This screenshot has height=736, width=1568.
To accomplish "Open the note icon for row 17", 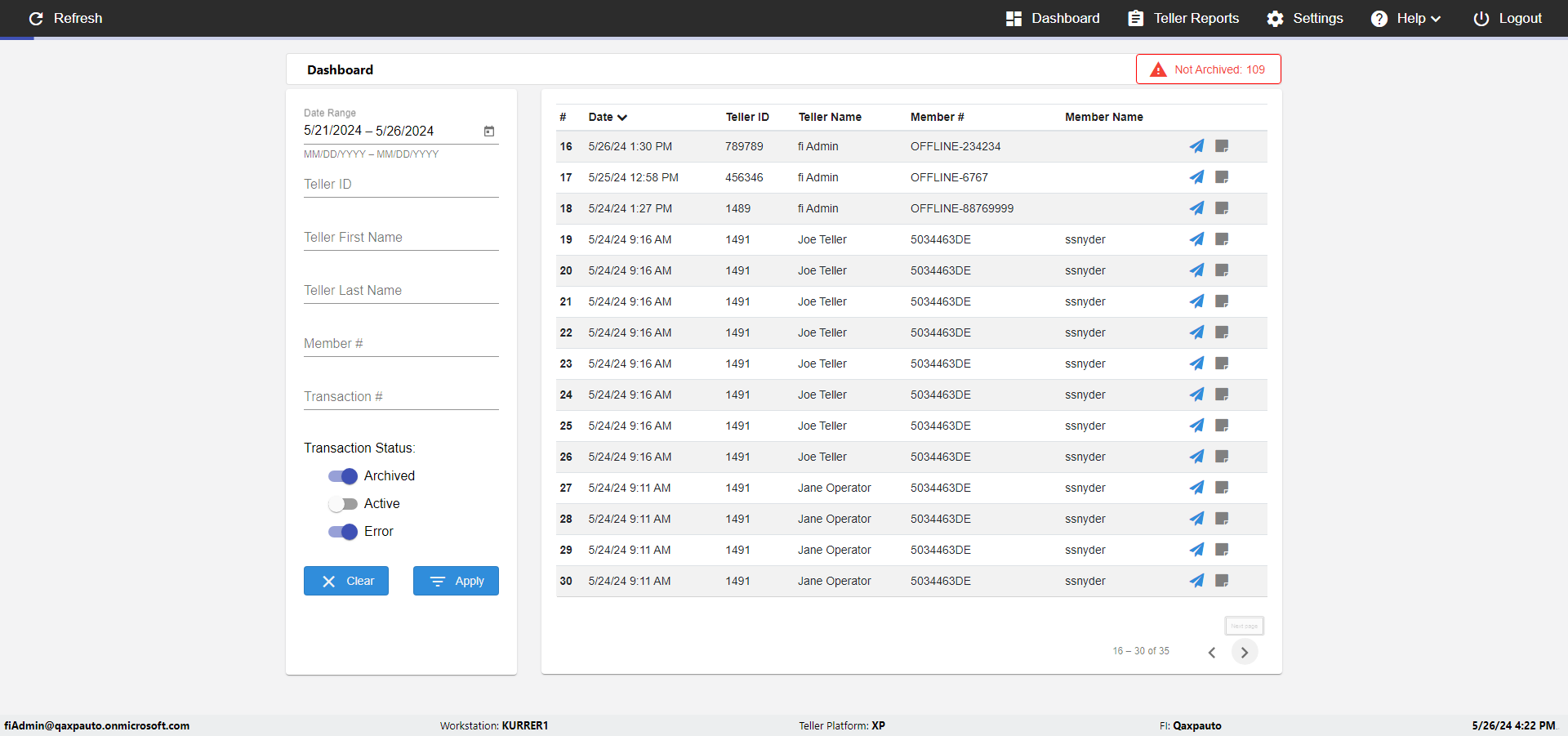I will coord(1222,177).
